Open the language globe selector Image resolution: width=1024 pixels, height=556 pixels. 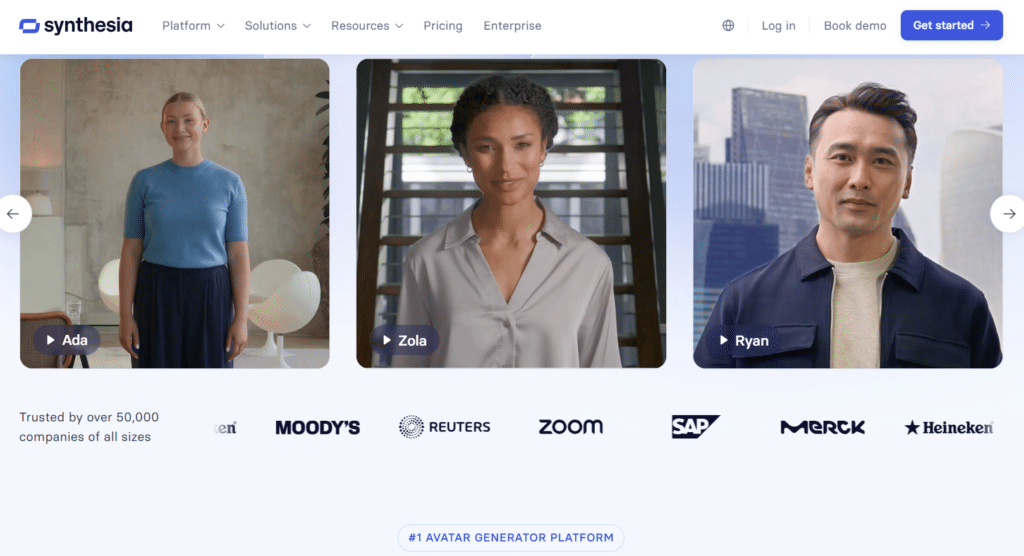pos(728,25)
